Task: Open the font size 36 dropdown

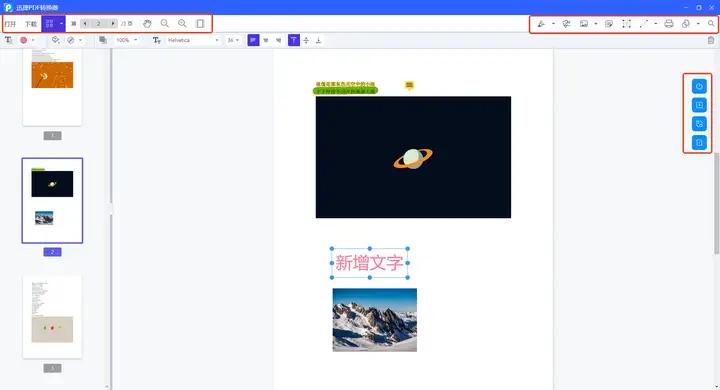Action: point(233,40)
